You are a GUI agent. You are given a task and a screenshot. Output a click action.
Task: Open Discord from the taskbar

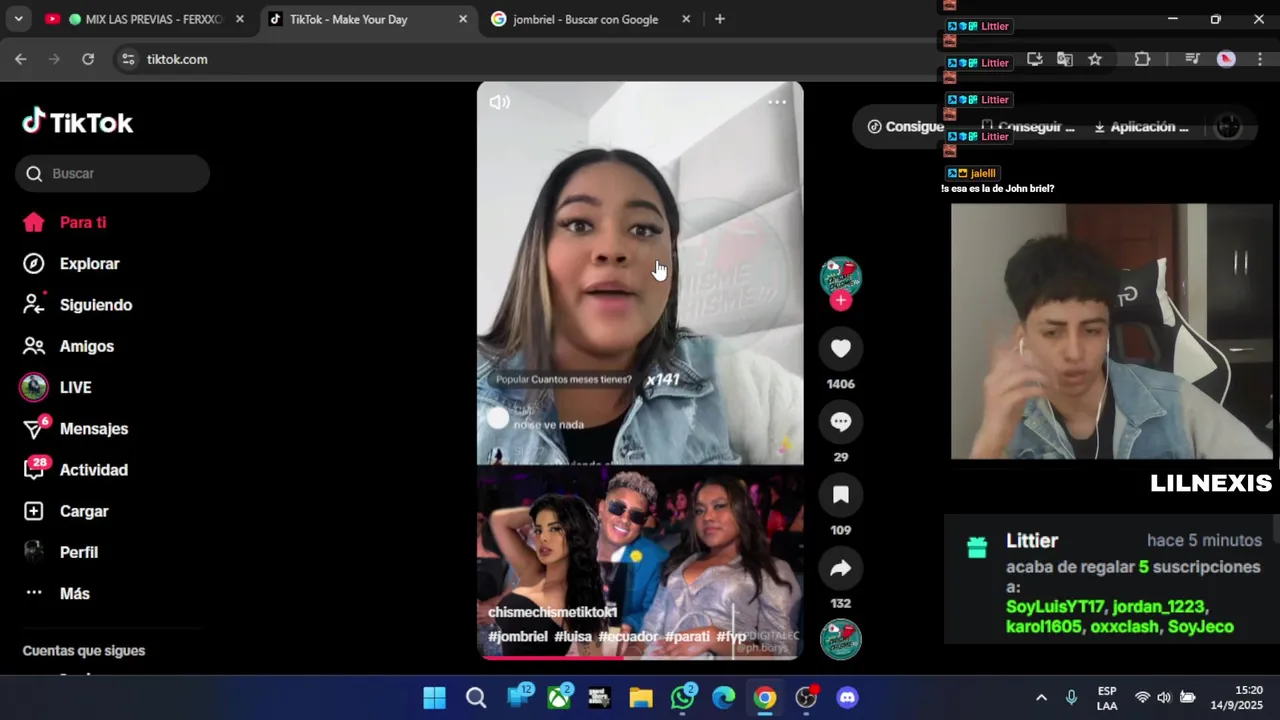[x=847, y=698]
